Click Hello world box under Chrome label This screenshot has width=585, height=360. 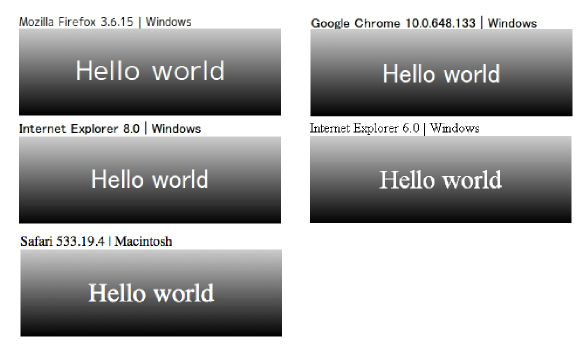pos(441,73)
